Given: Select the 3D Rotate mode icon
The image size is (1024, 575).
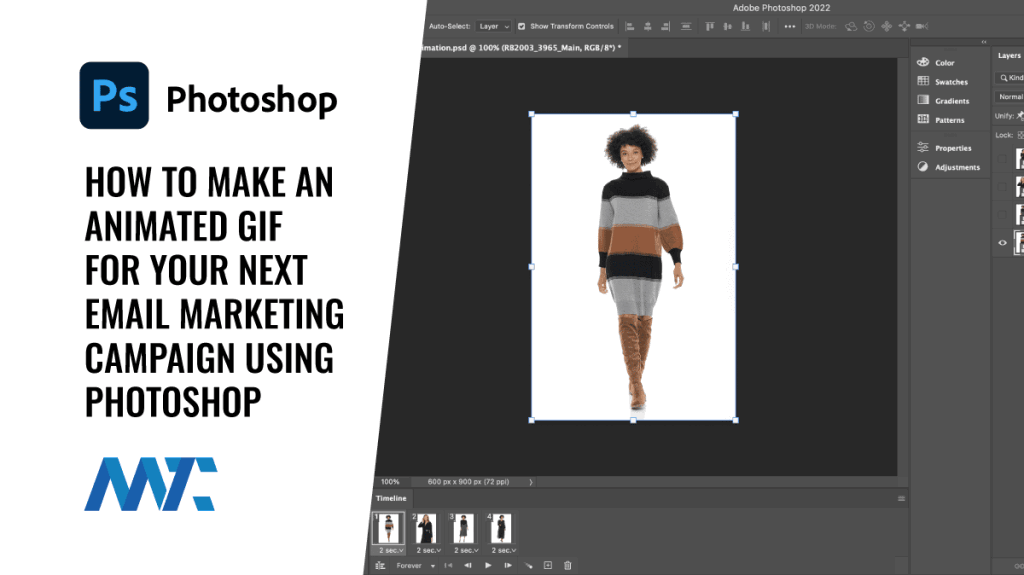Looking at the screenshot, I should 851,27.
